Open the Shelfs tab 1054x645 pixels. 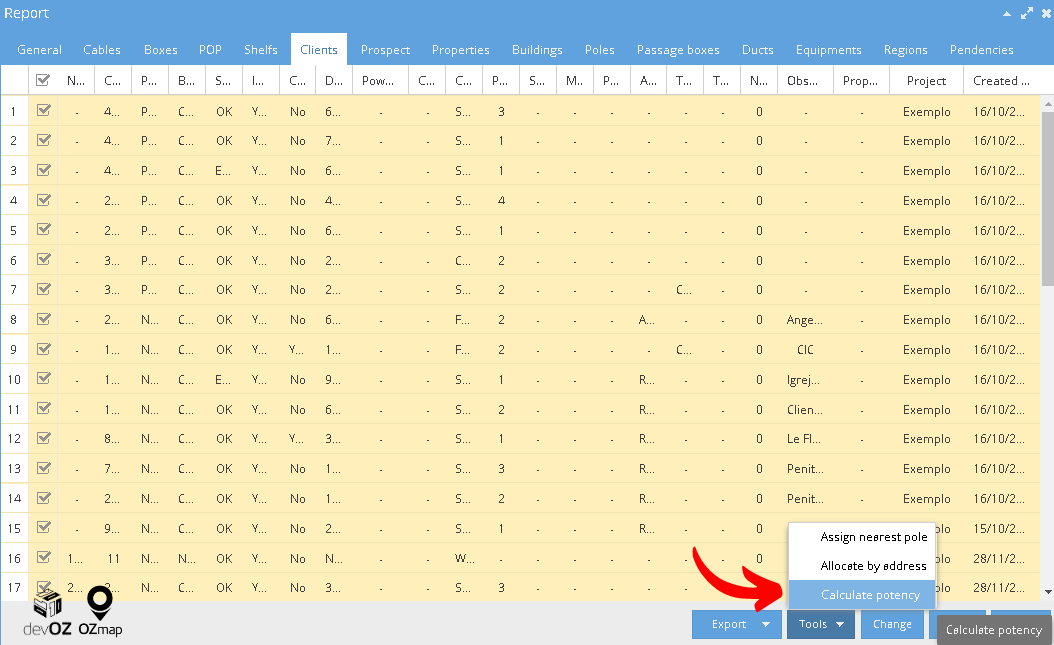point(261,50)
